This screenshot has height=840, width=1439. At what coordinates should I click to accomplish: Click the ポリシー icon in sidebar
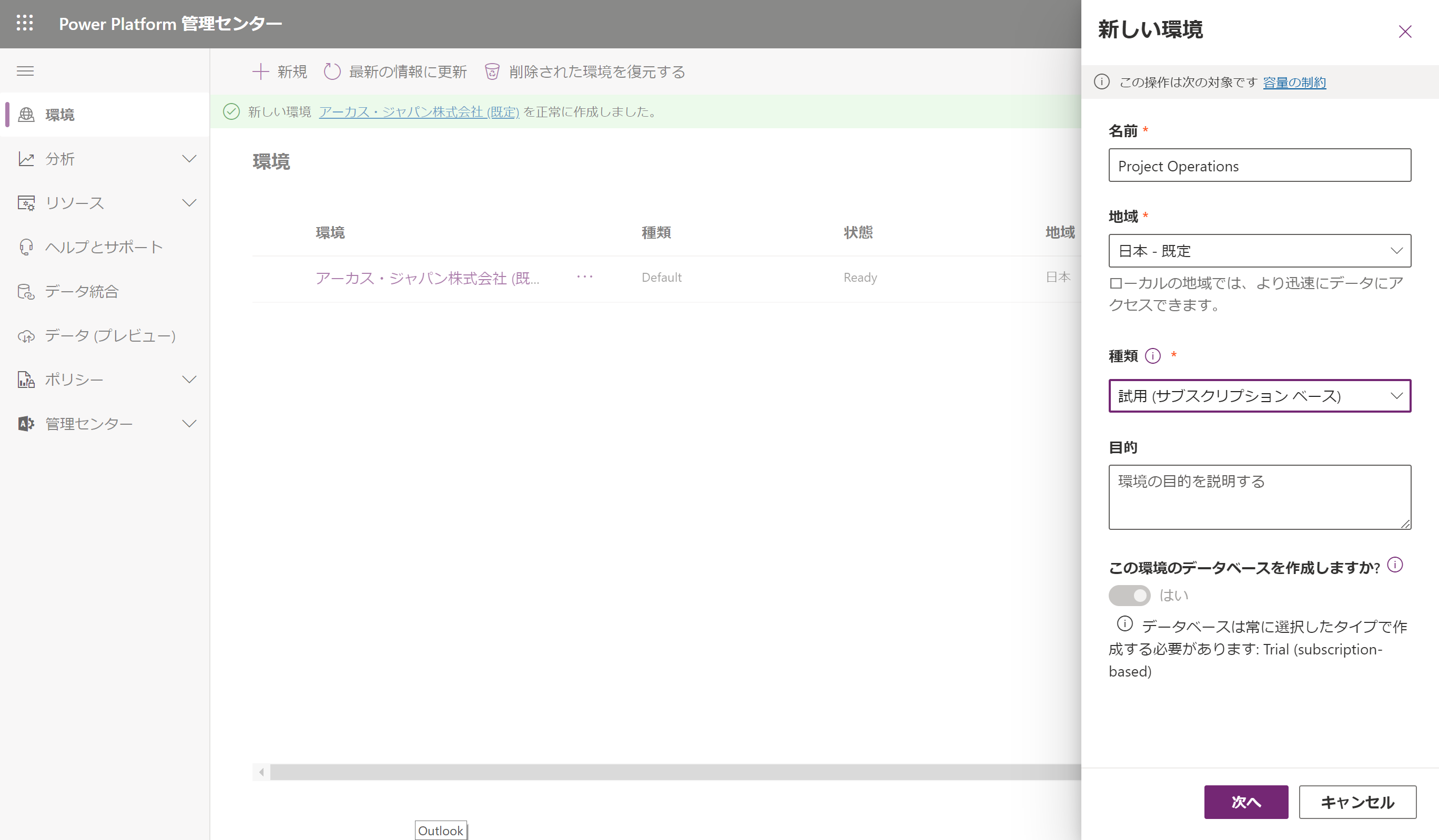[26, 380]
